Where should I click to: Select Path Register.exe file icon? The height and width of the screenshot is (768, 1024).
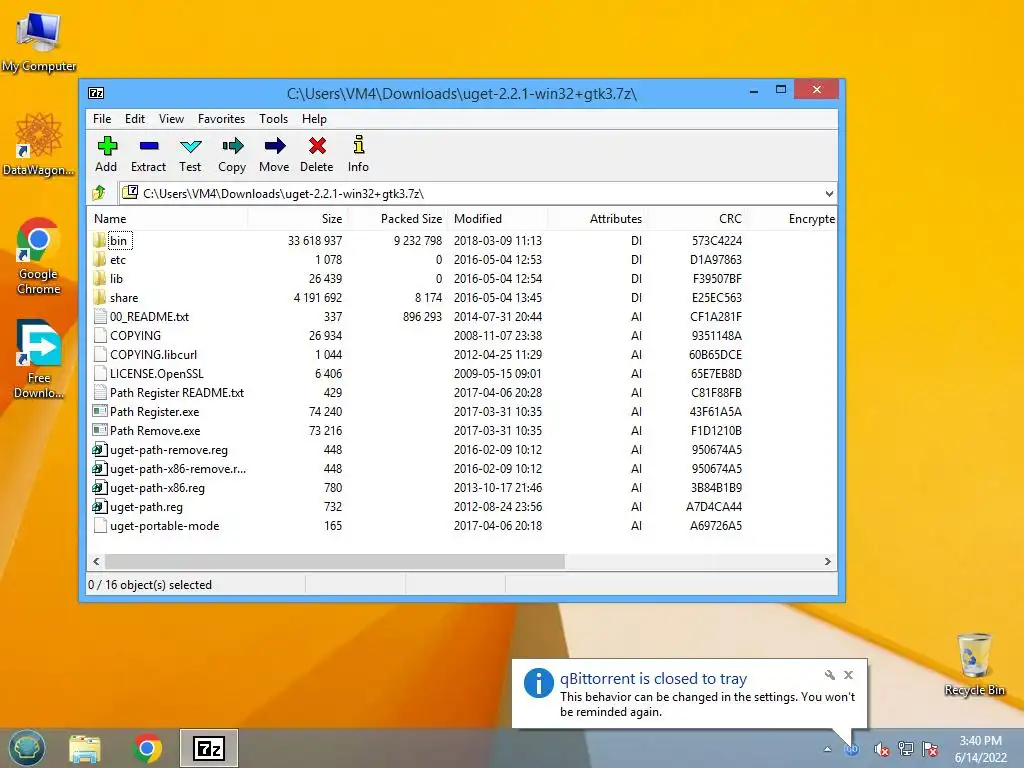pyautogui.click(x=100, y=411)
